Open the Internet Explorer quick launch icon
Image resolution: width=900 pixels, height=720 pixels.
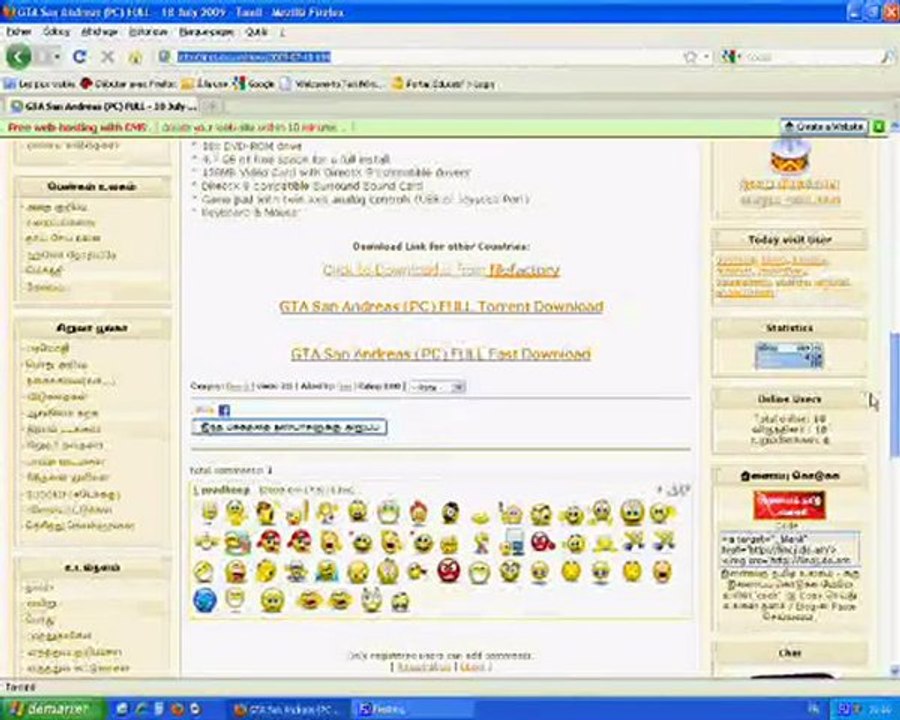point(140,709)
